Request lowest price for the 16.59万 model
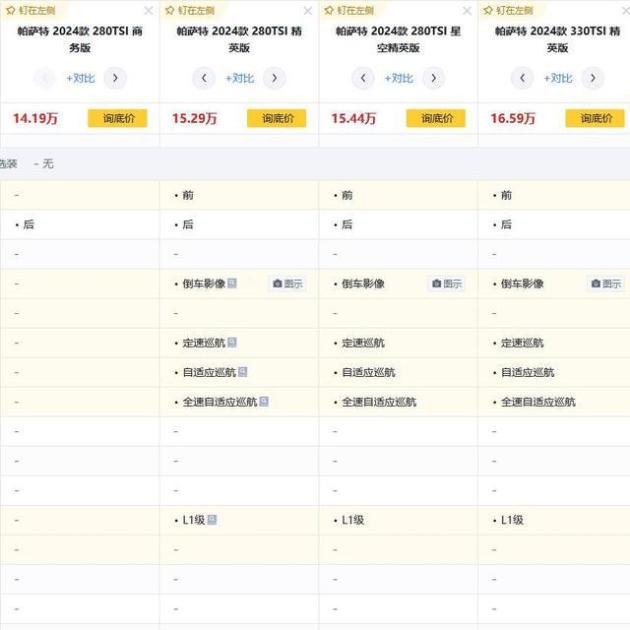 [595, 118]
